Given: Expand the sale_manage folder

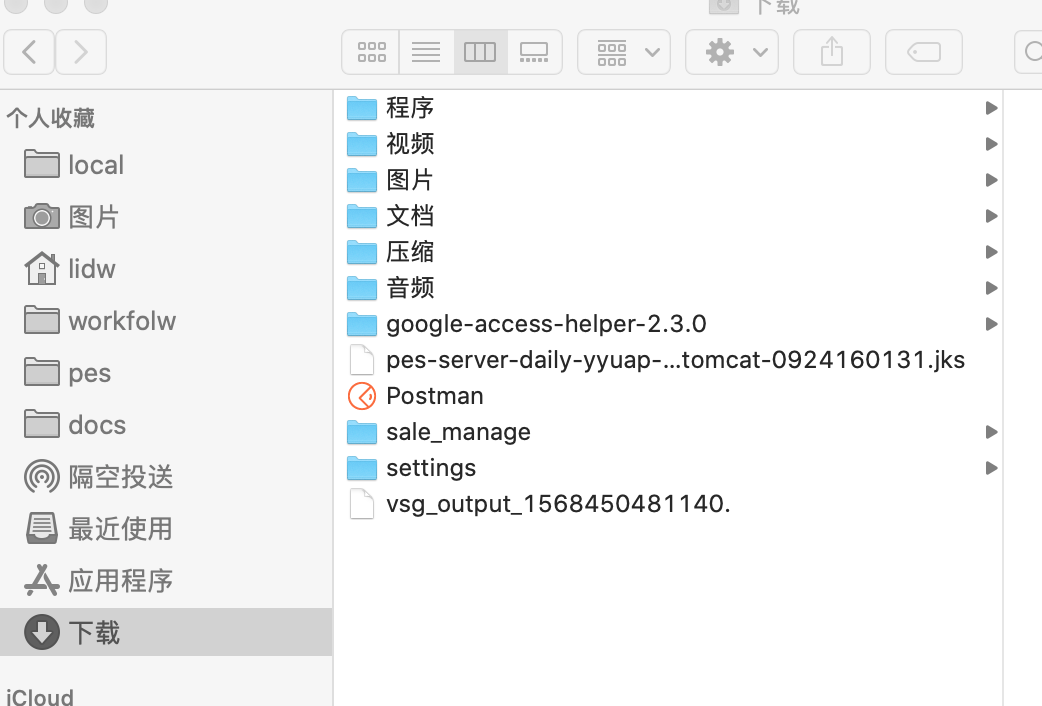Looking at the screenshot, I should point(991,432).
